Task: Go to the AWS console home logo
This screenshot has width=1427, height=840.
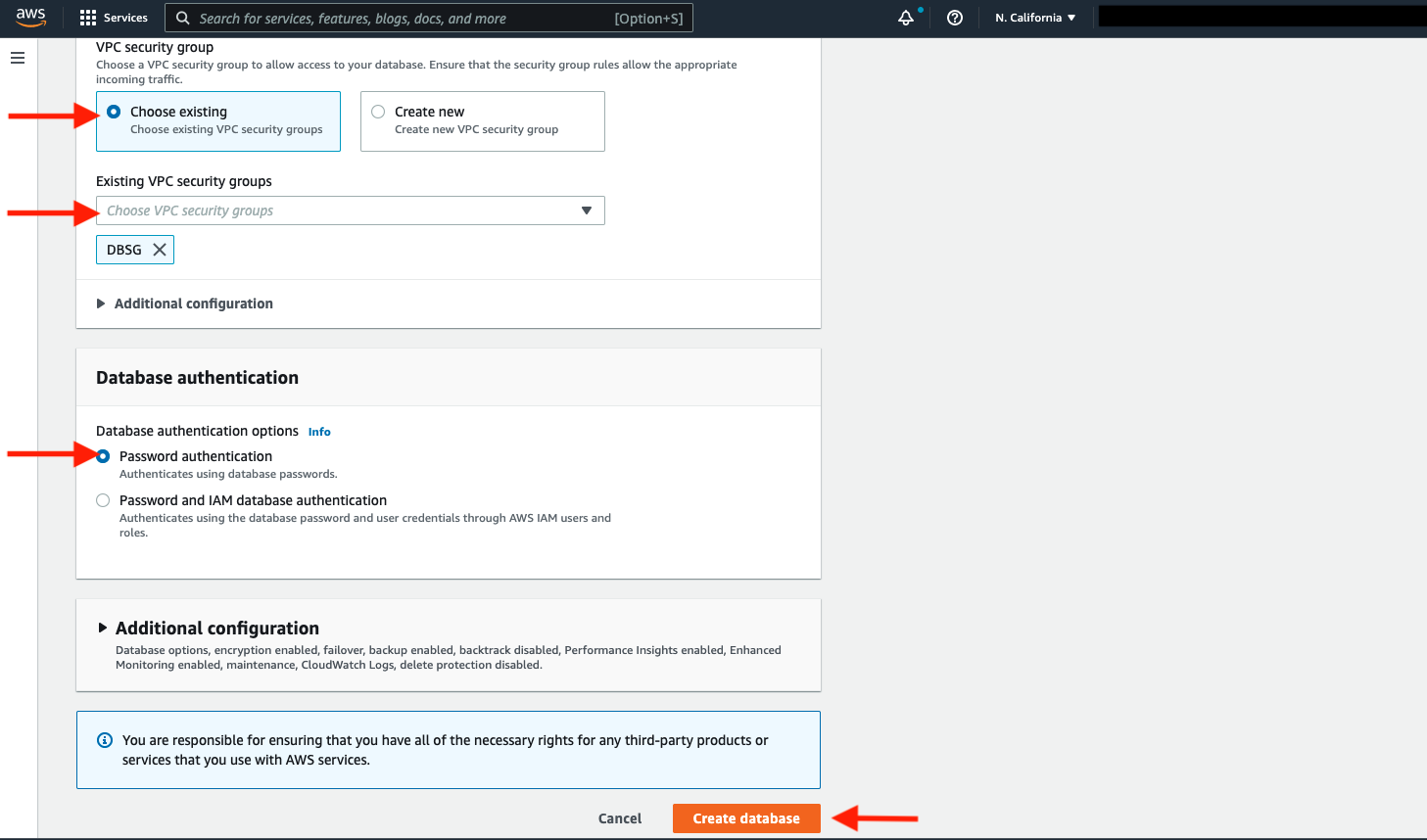Action: tap(30, 18)
